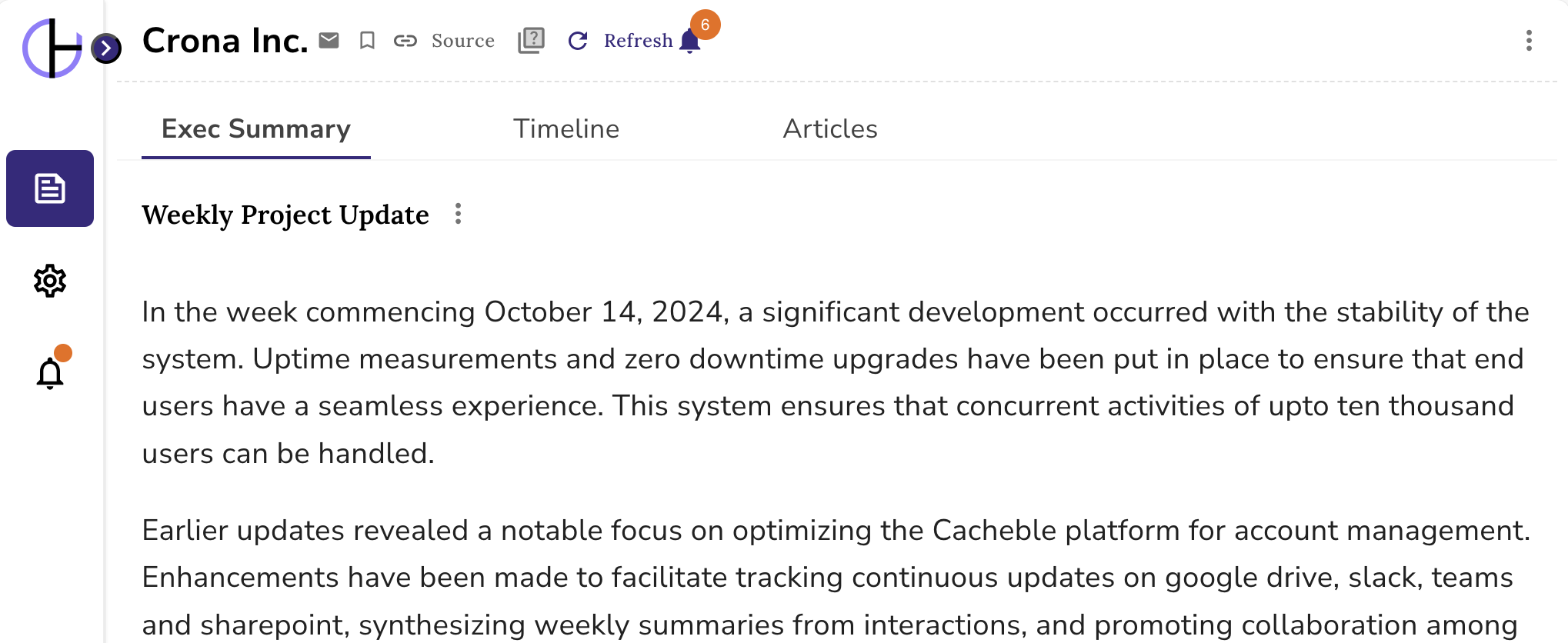Viewport: 1568px width, 643px height.
Task: Select the document summary icon in sidebar
Action: tap(50, 188)
